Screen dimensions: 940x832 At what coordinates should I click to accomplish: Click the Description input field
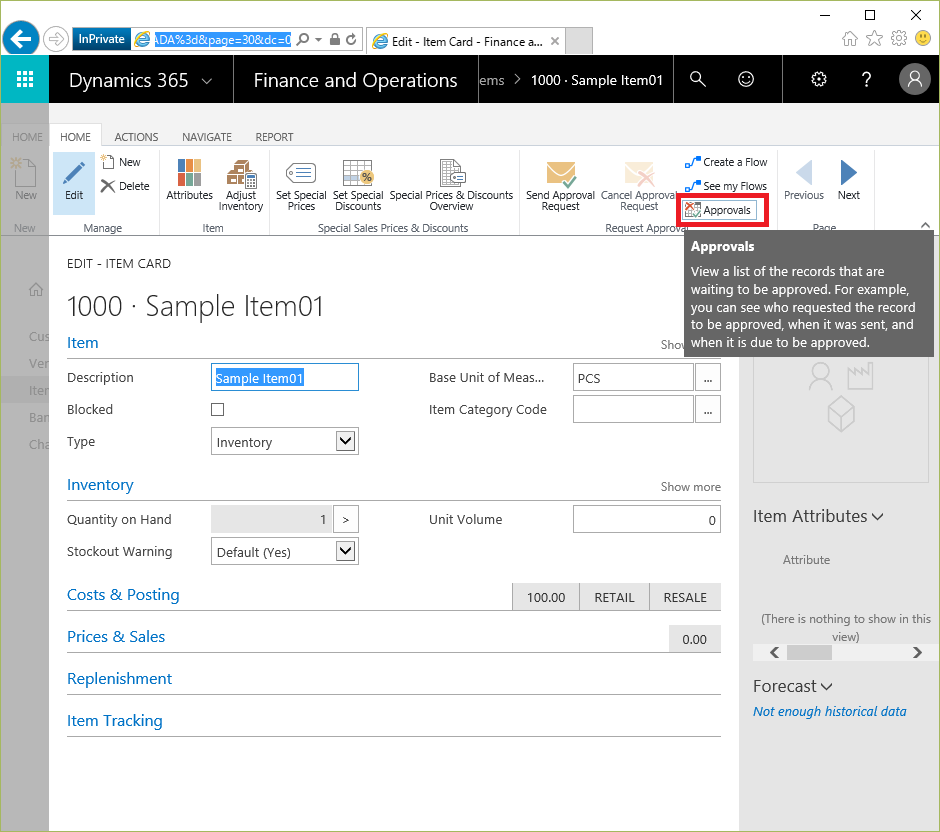[x=285, y=378]
